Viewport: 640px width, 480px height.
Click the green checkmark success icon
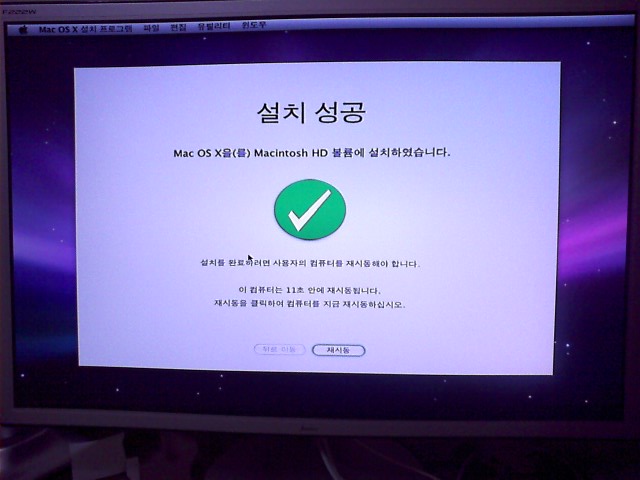[310, 209]
